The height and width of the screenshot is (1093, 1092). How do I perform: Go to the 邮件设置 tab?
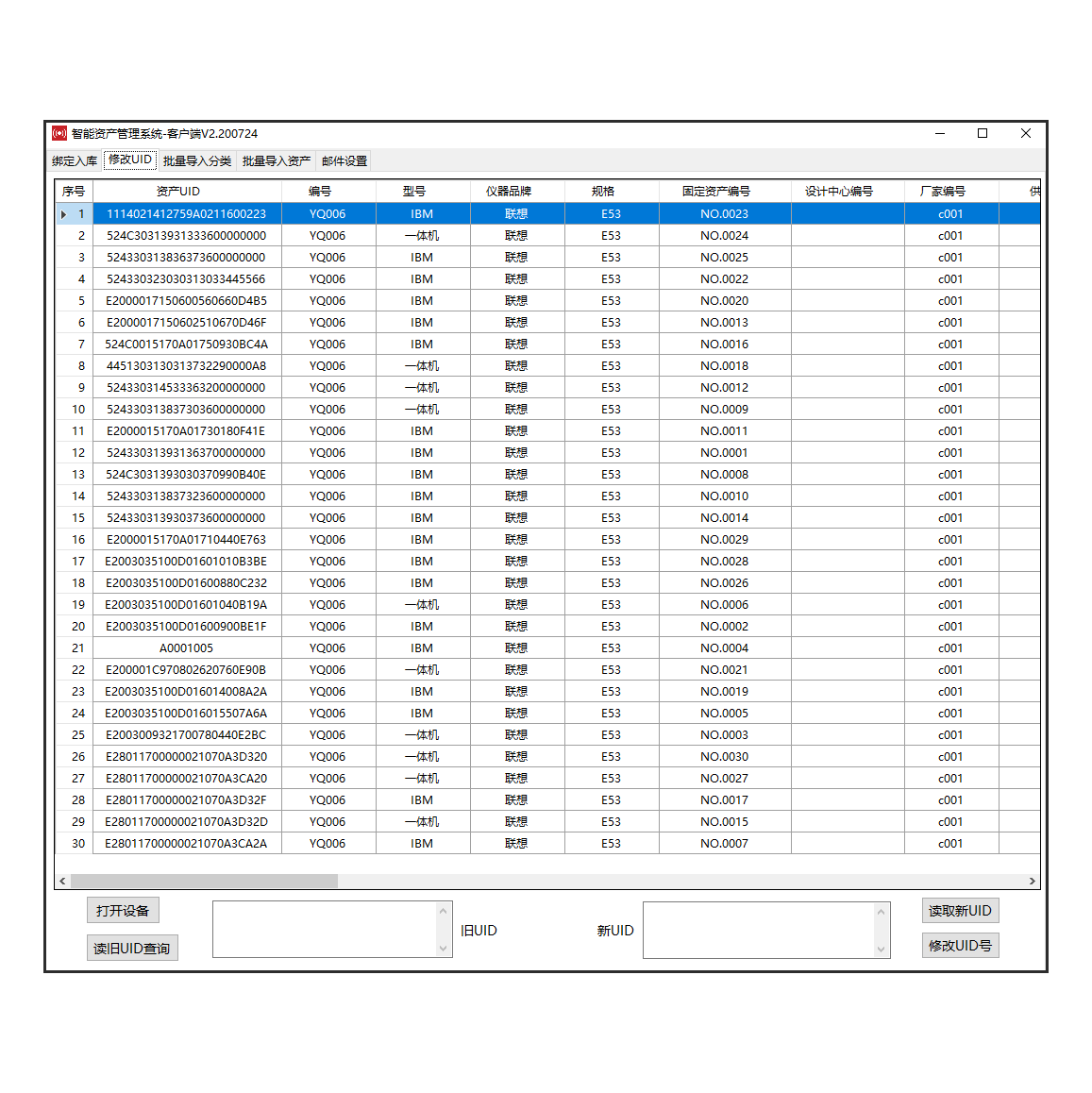coord(344,161)
